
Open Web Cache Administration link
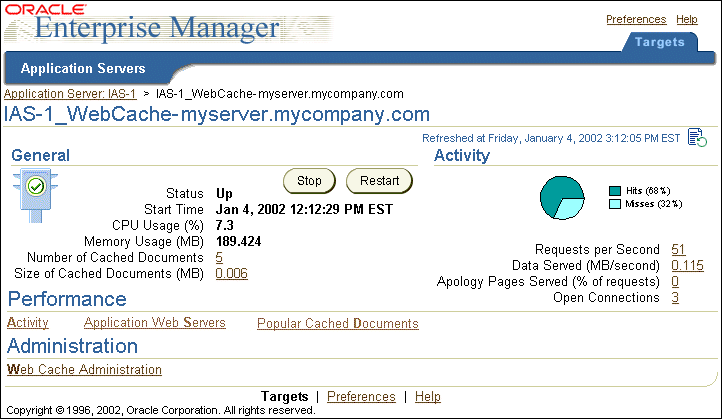pos(84,370)
